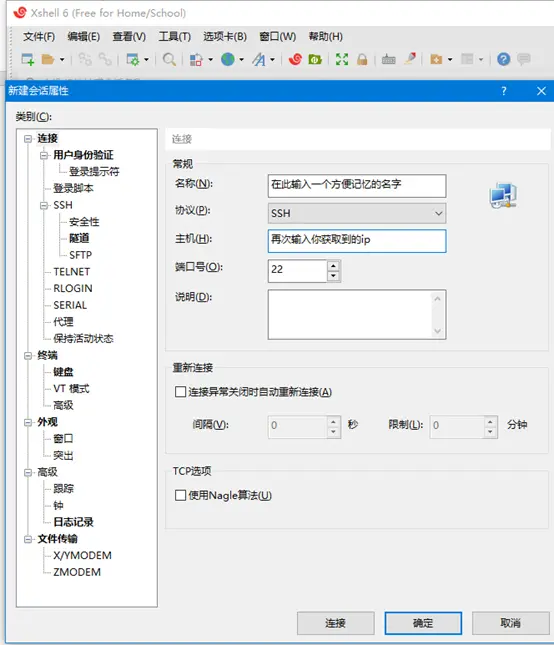Click the padlock lock icon
This screenshot has height=645, width=554.
coord(362,60)
